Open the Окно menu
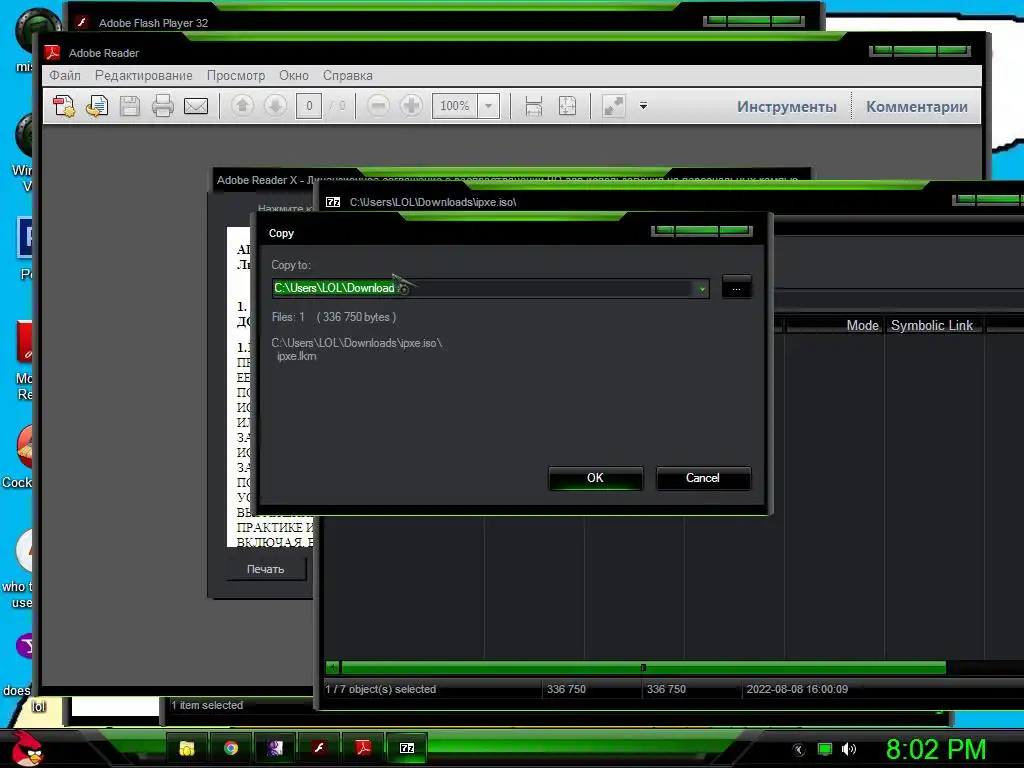Screen dimensions: 1024x768 [294, 75]
